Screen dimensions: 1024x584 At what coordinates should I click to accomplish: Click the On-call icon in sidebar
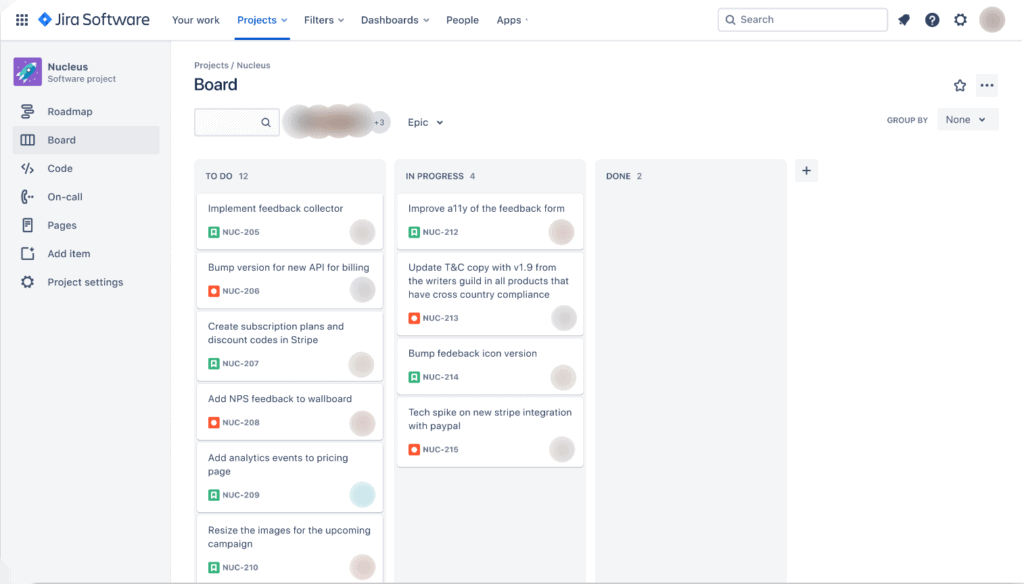[28, 197]
